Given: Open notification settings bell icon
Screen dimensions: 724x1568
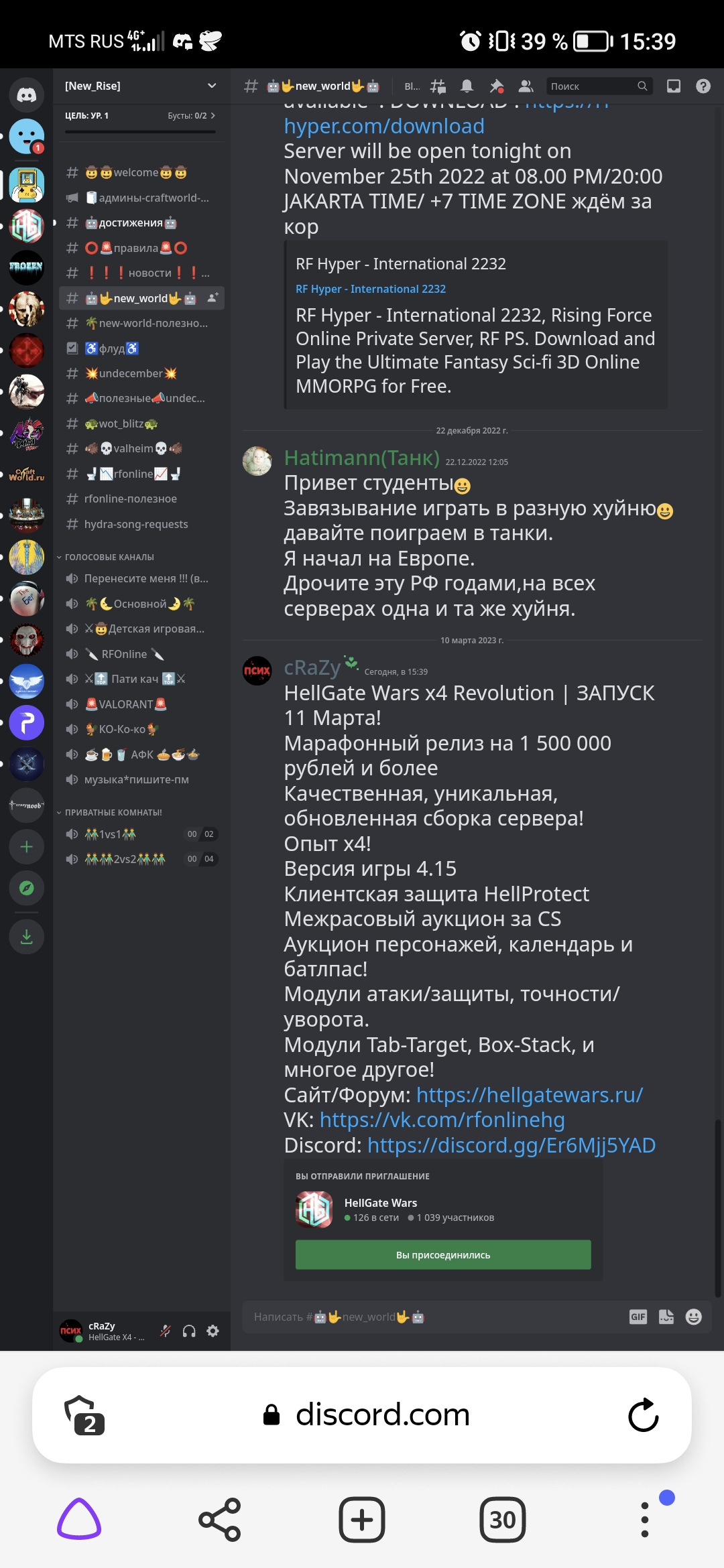Looking at the screenshot, I should [467, 86].
